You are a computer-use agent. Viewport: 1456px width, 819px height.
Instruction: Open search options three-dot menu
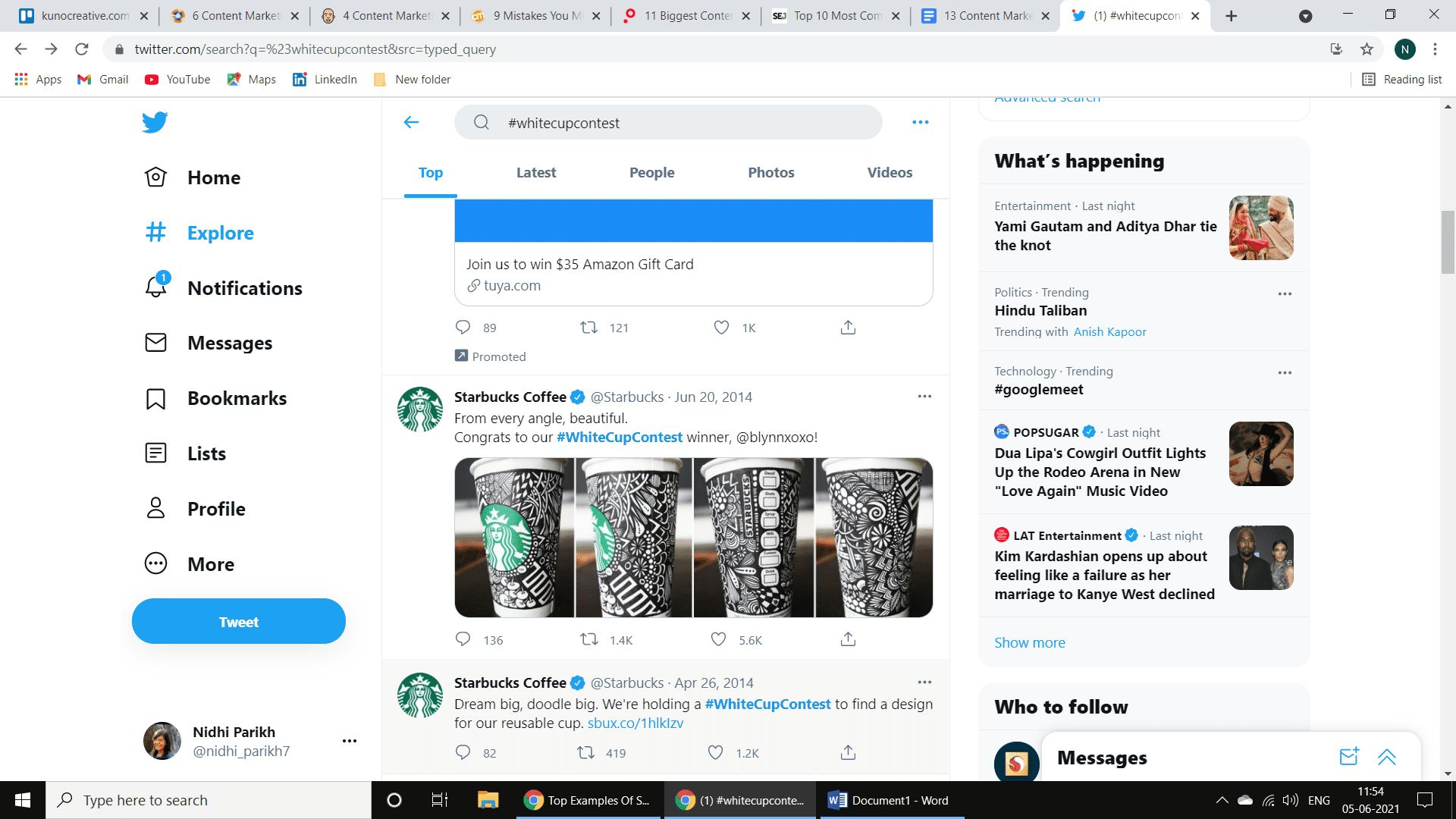(x=921, y=122)
